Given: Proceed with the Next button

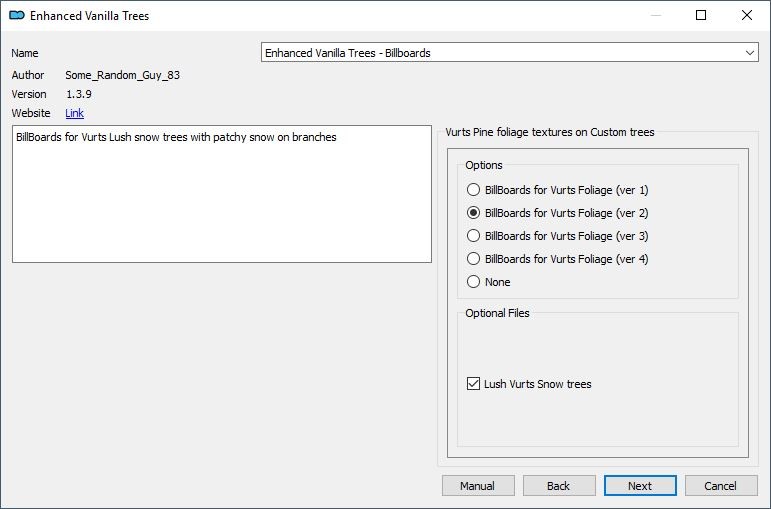Looking at the screenshot, I should 640,486.
